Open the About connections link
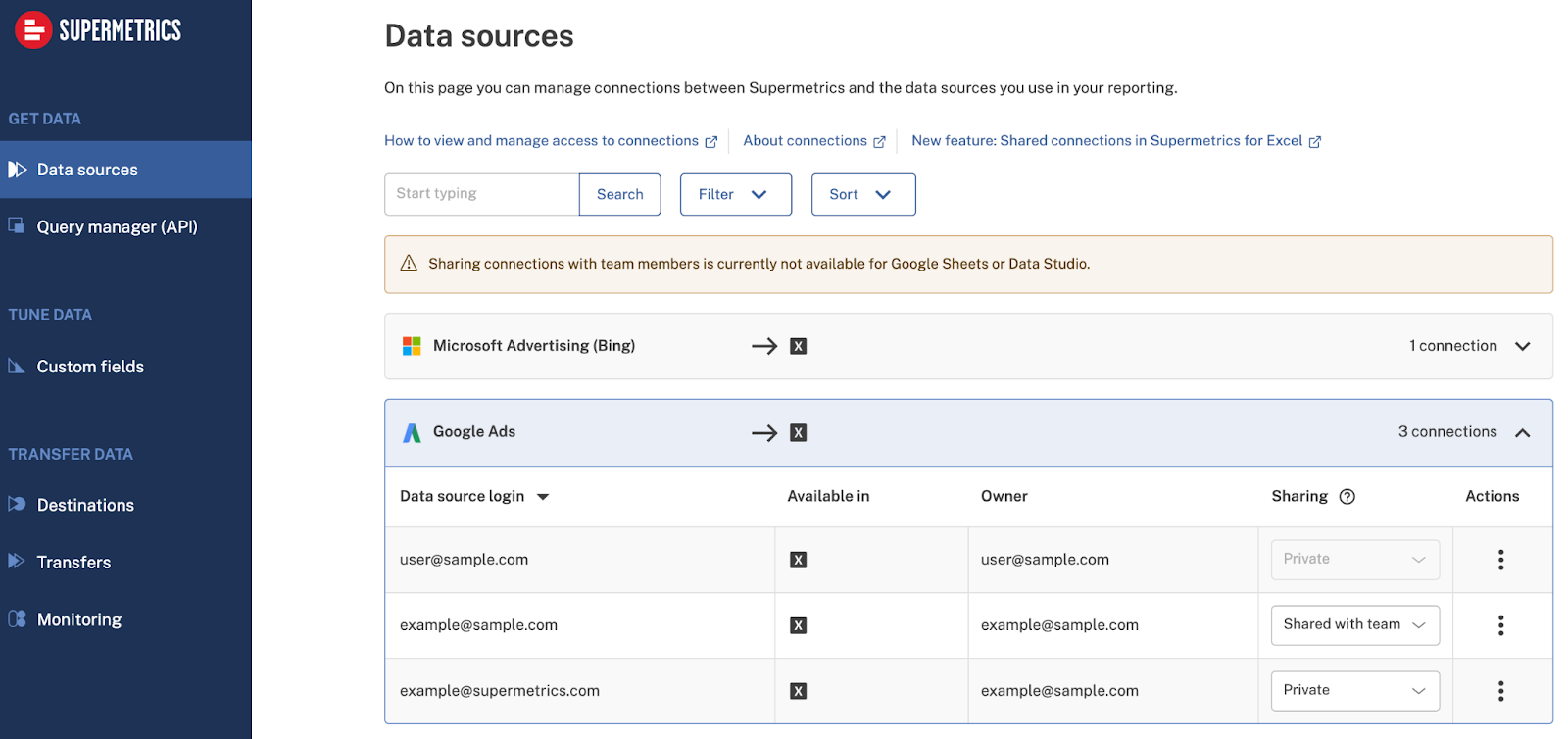Viewport: 1568px width, 739px height. pyautogui.click(x=805, y=141)
